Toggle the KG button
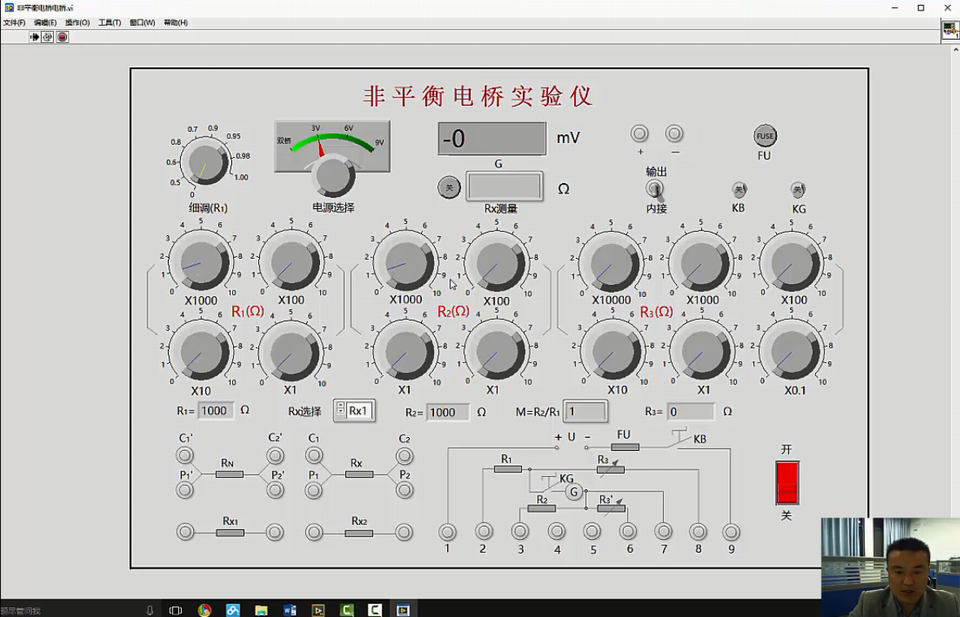960x617 pixels. coord(798,190)
